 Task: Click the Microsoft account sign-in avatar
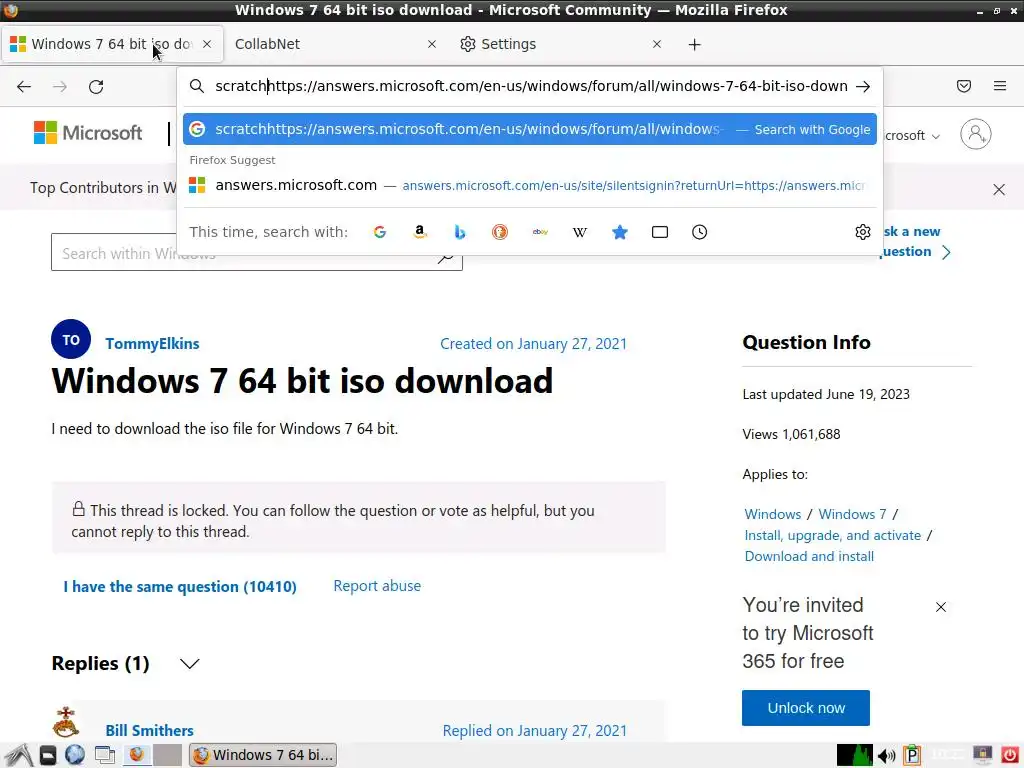(976, 134)
